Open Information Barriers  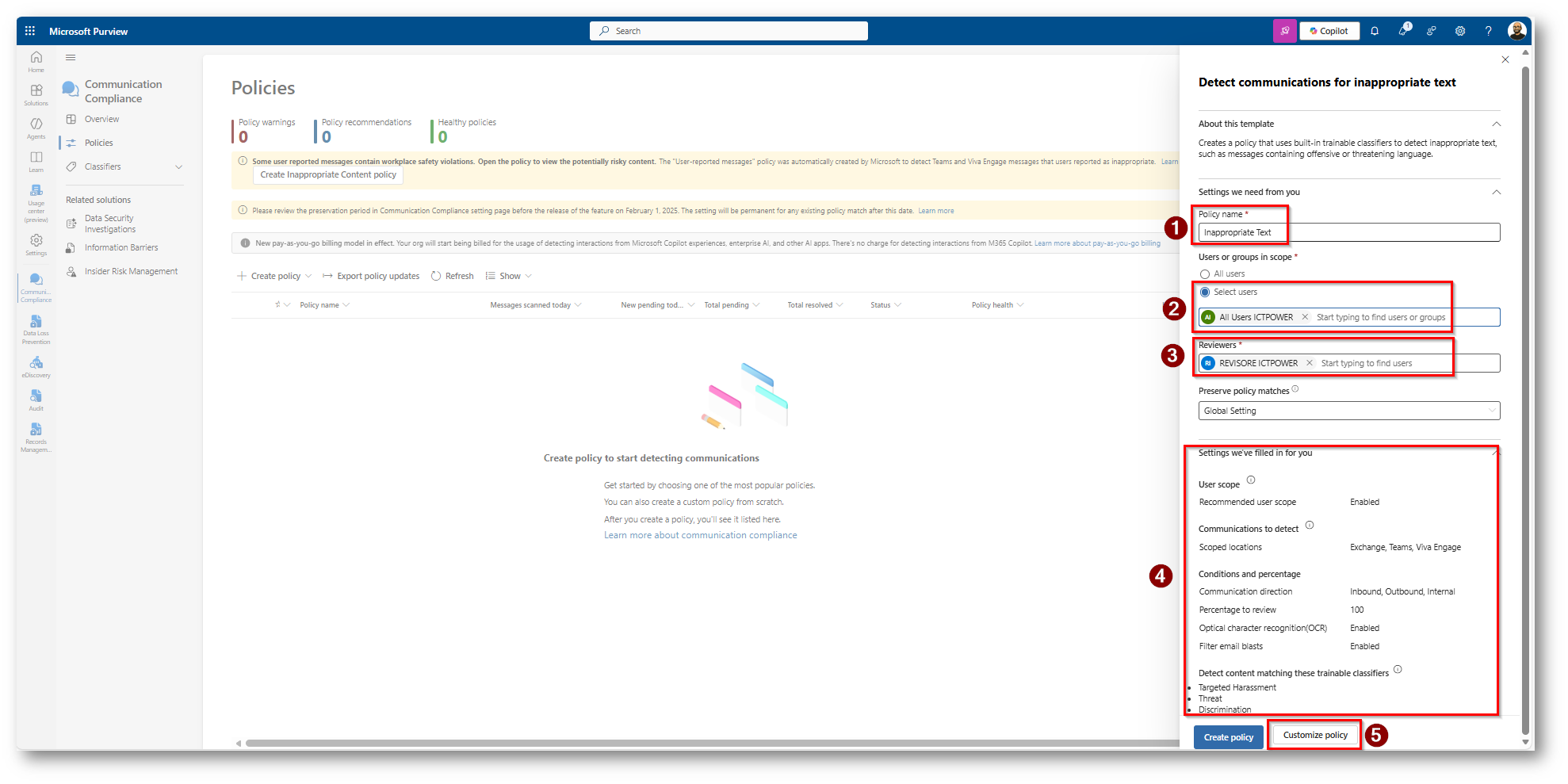(121, 247)
